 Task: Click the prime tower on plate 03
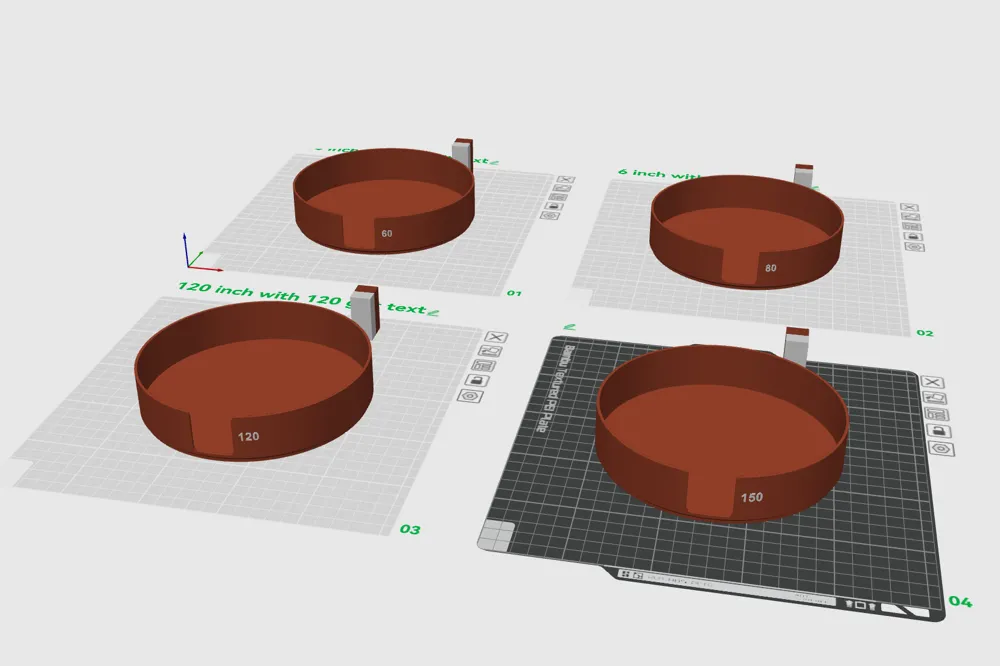tap(366, 312)
